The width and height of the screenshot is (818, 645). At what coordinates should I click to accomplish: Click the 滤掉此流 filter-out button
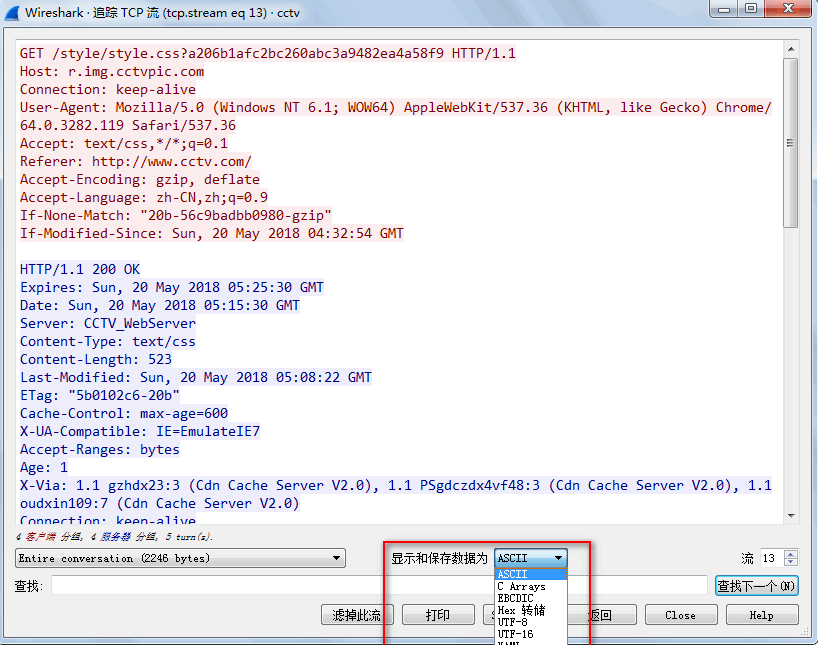[356, 614]
